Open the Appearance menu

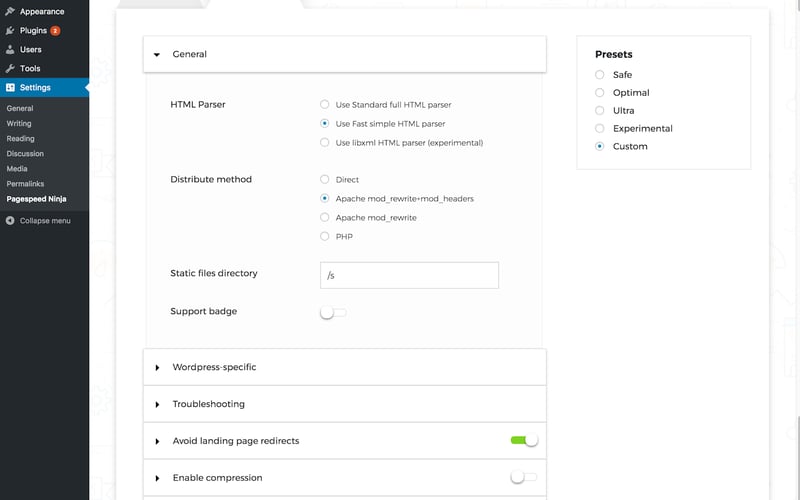click(x=44, y=11)
